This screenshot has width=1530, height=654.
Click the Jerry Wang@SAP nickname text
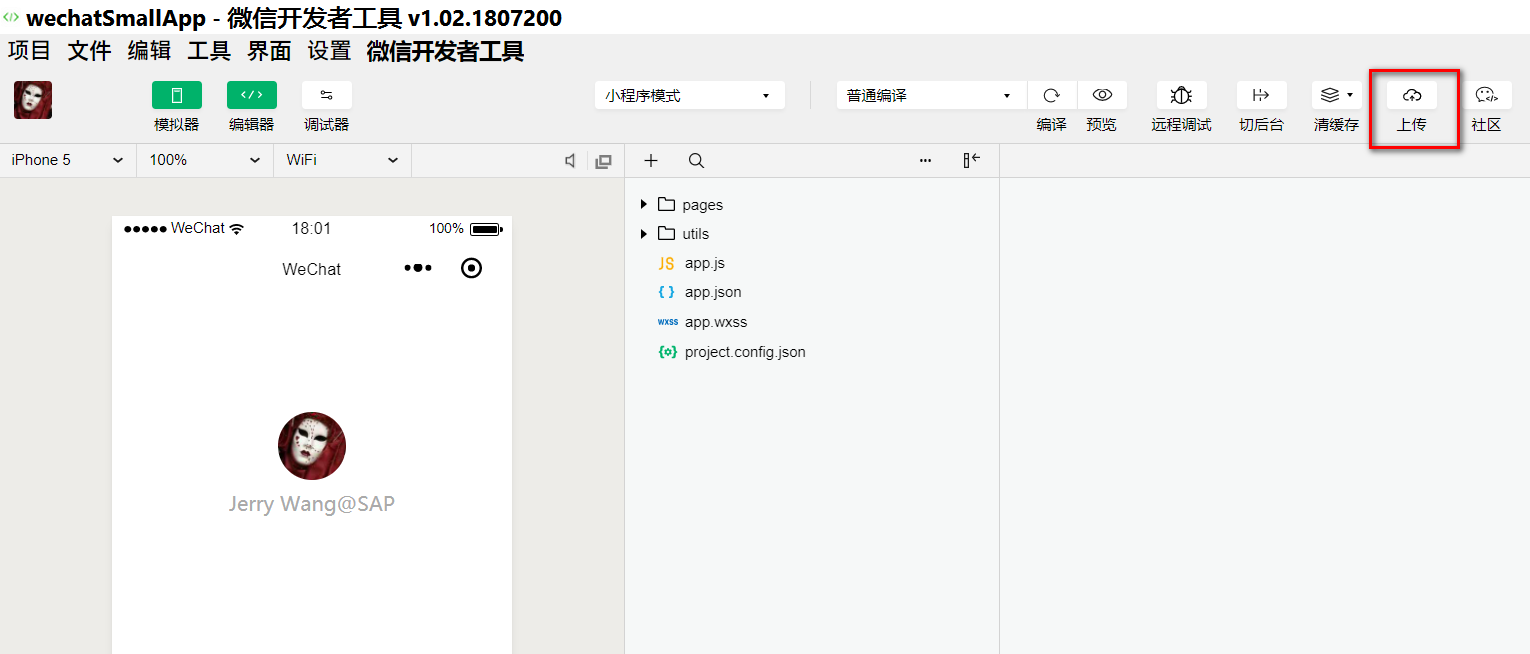312,504
